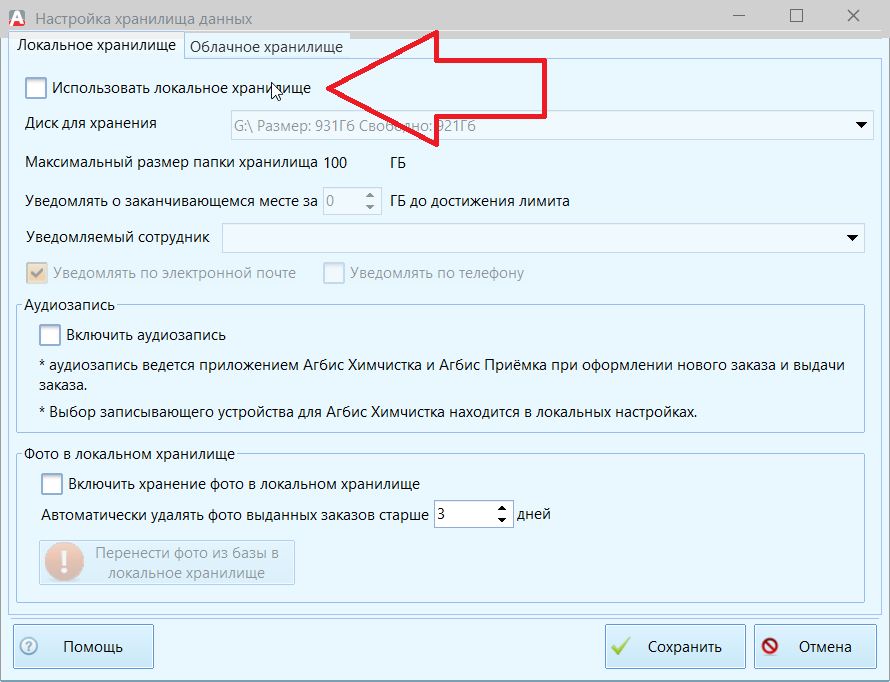This screenshot has width=890, height=682.
Task: Toggle Уведомлять по телефону checkbox
Action: (x=334, y=273)
